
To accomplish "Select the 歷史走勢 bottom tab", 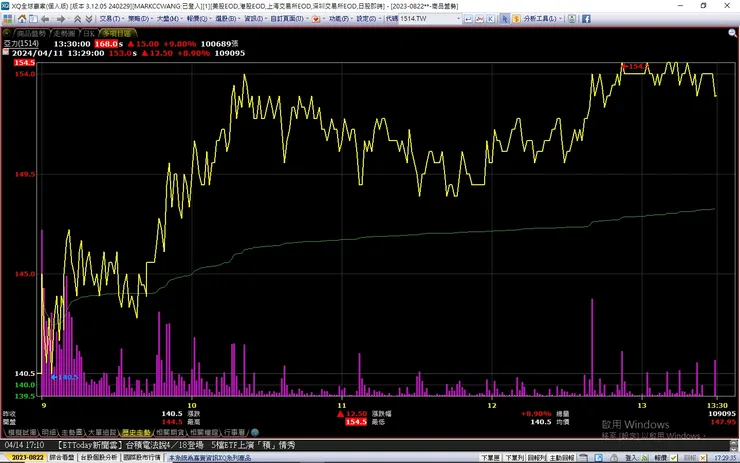I will click(136, 432).
